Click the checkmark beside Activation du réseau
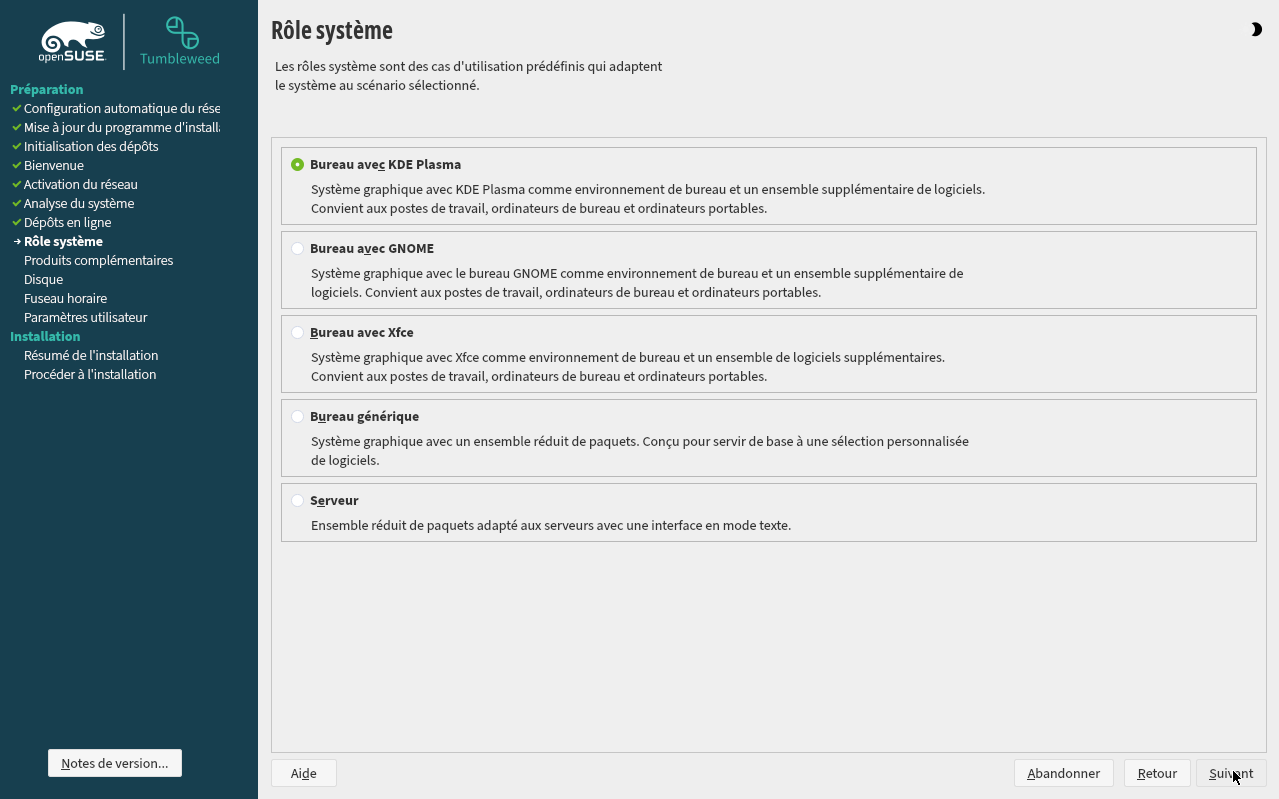 click(16, 184)
